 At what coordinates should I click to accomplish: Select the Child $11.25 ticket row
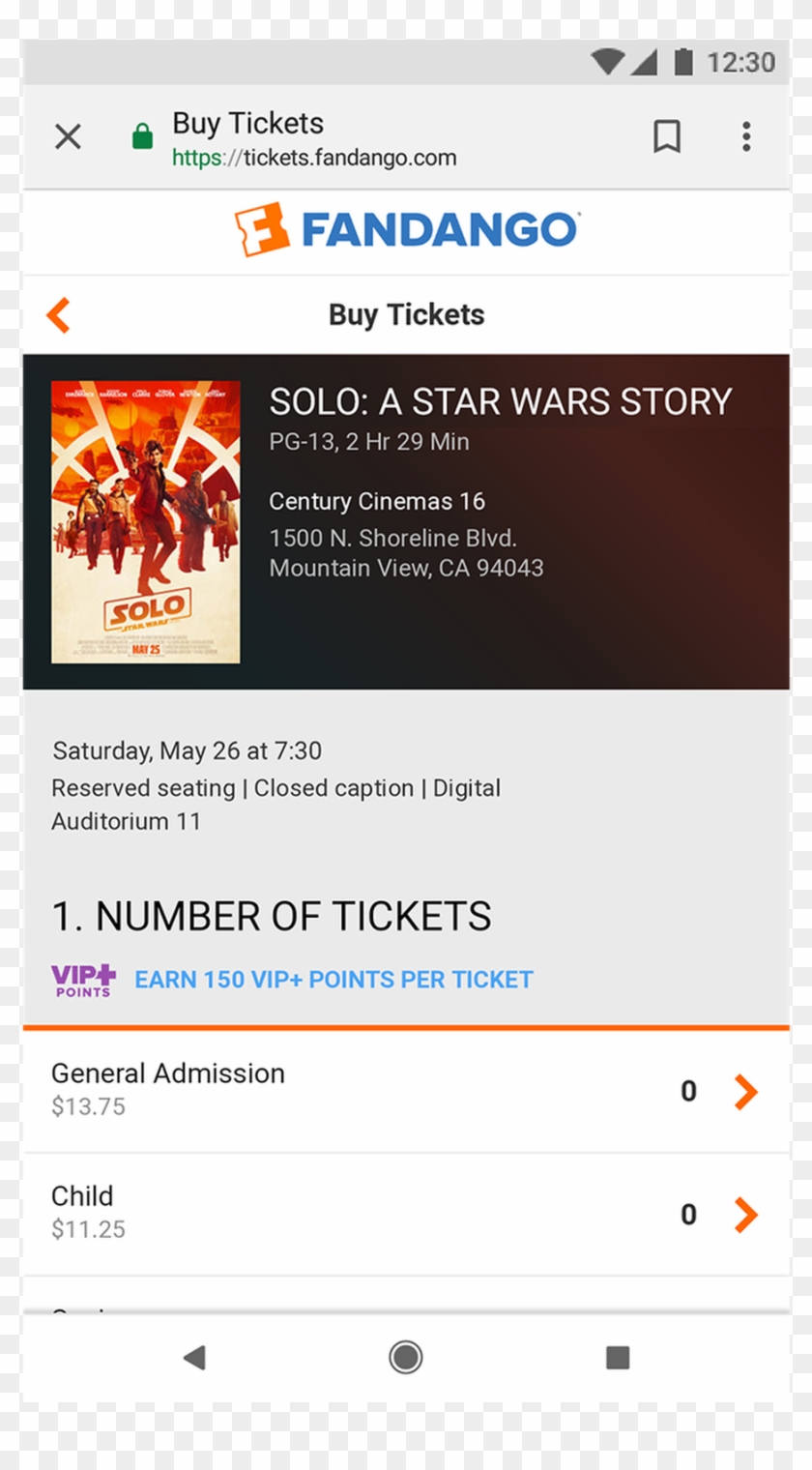(290, 1214)
